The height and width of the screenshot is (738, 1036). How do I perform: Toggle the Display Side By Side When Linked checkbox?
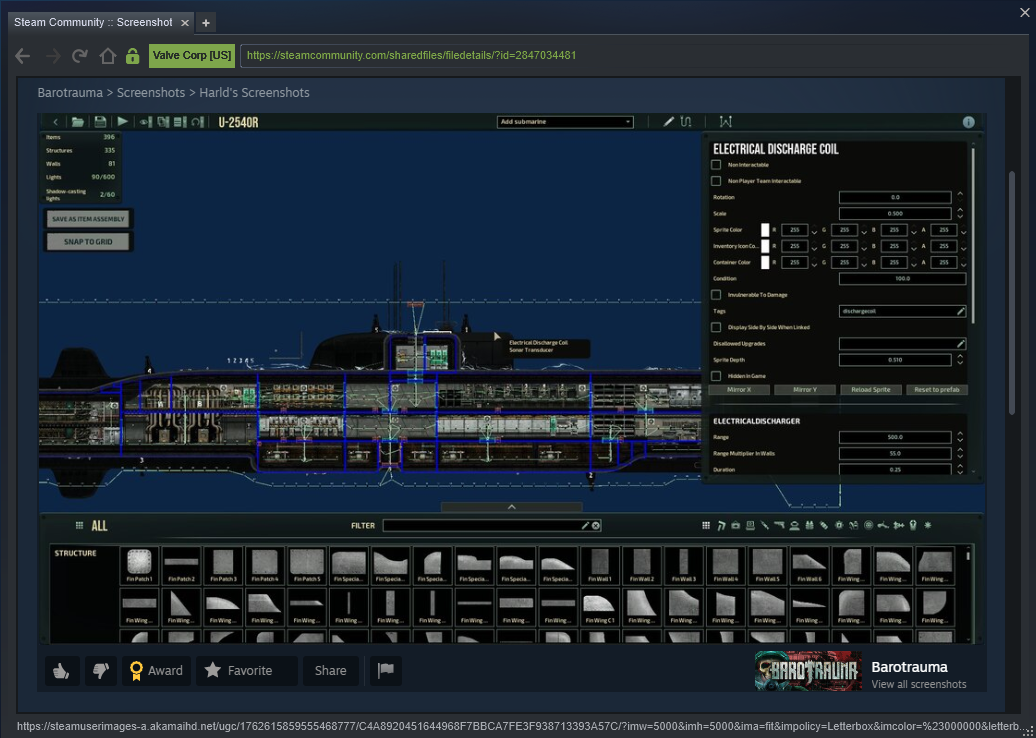click(x=716, y=327)
